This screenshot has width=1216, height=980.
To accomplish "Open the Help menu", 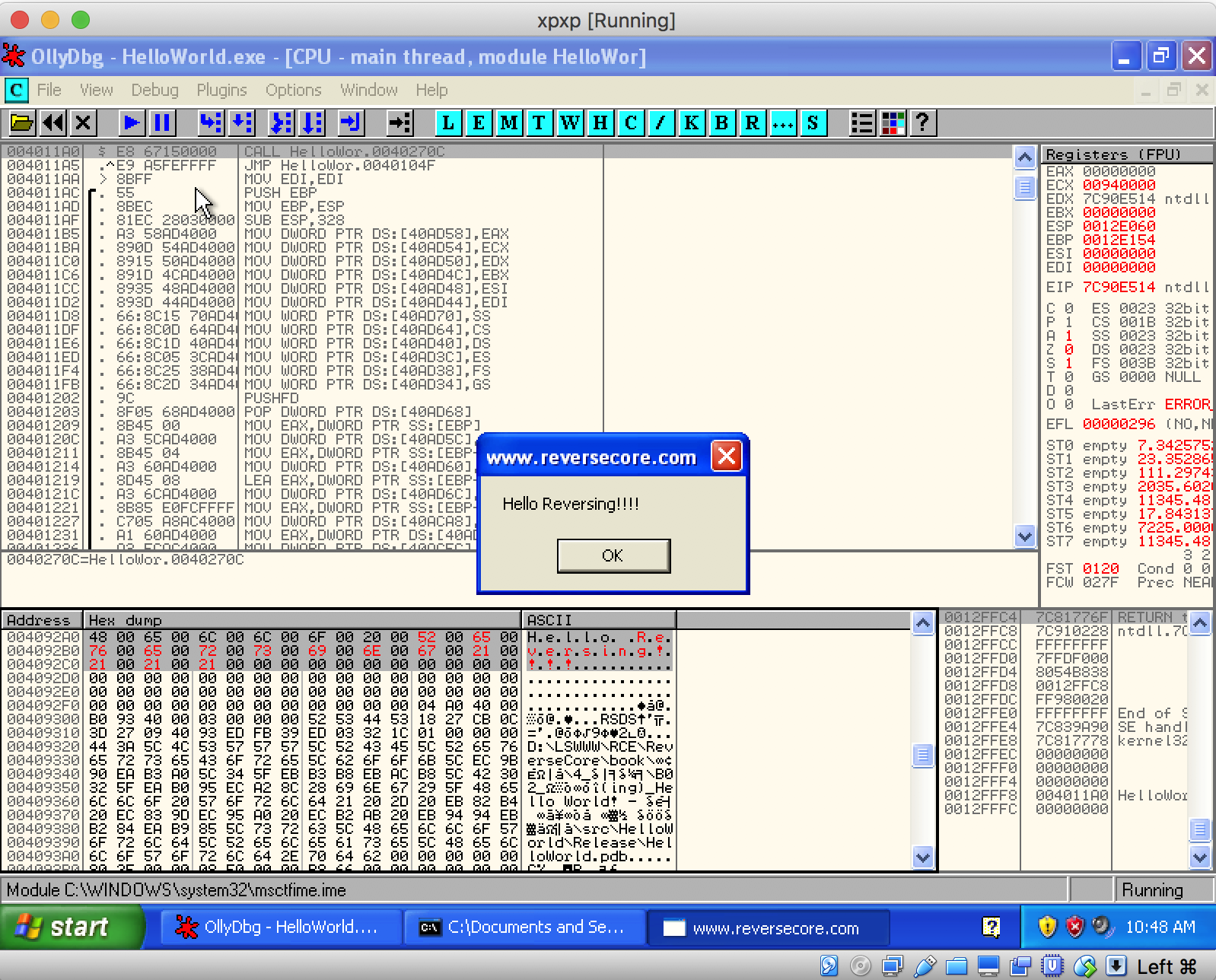I will click(x=431, y=90).
